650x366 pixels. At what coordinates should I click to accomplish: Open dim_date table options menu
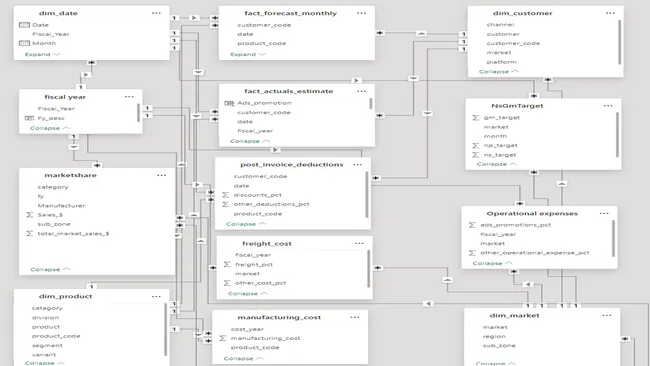click(x=156, y=13)
